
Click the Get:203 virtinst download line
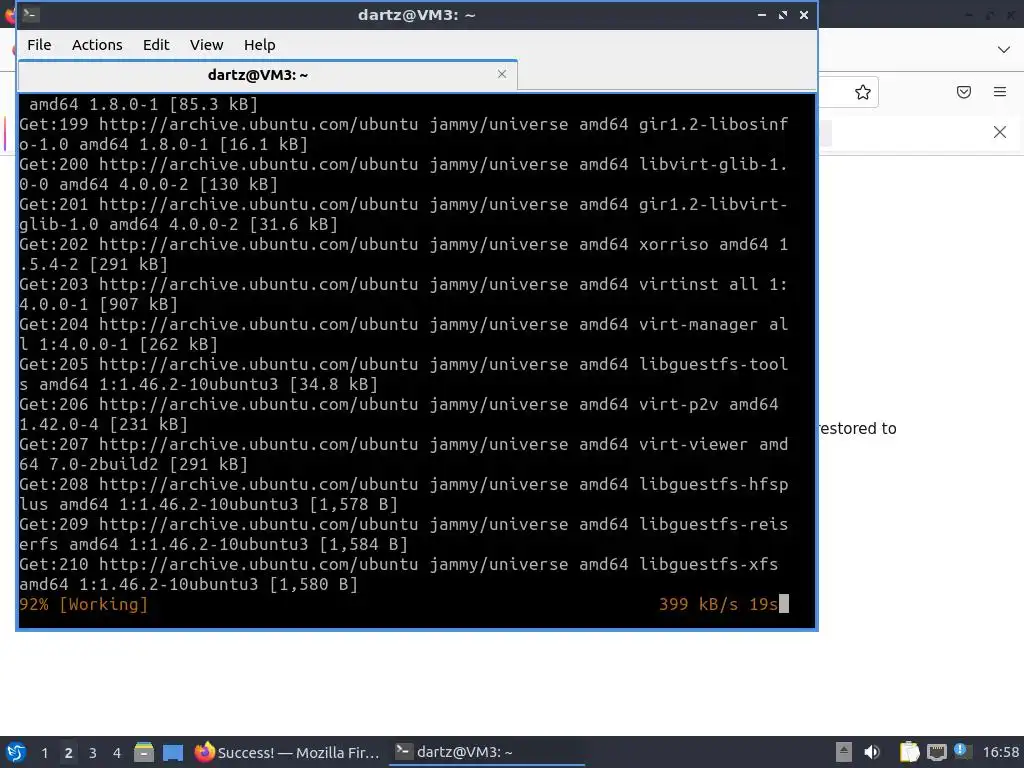[404, 294]
